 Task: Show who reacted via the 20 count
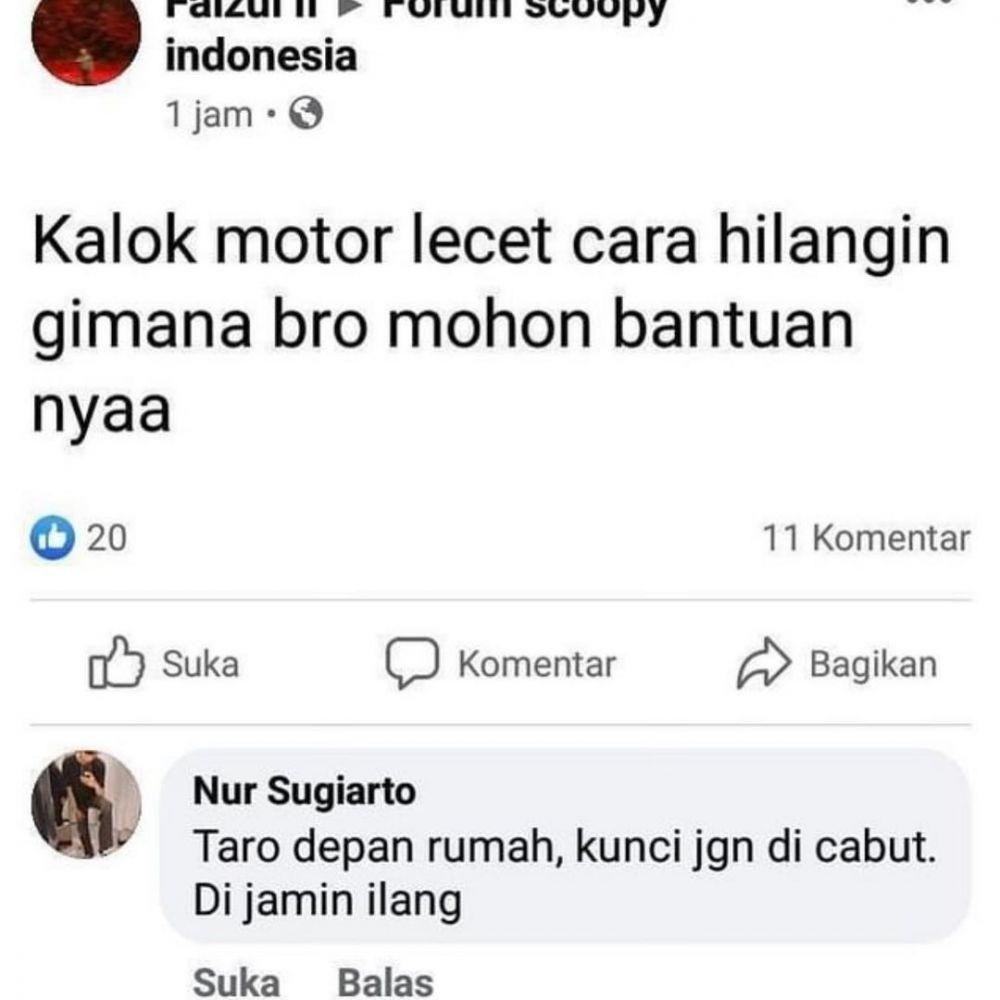107,538
